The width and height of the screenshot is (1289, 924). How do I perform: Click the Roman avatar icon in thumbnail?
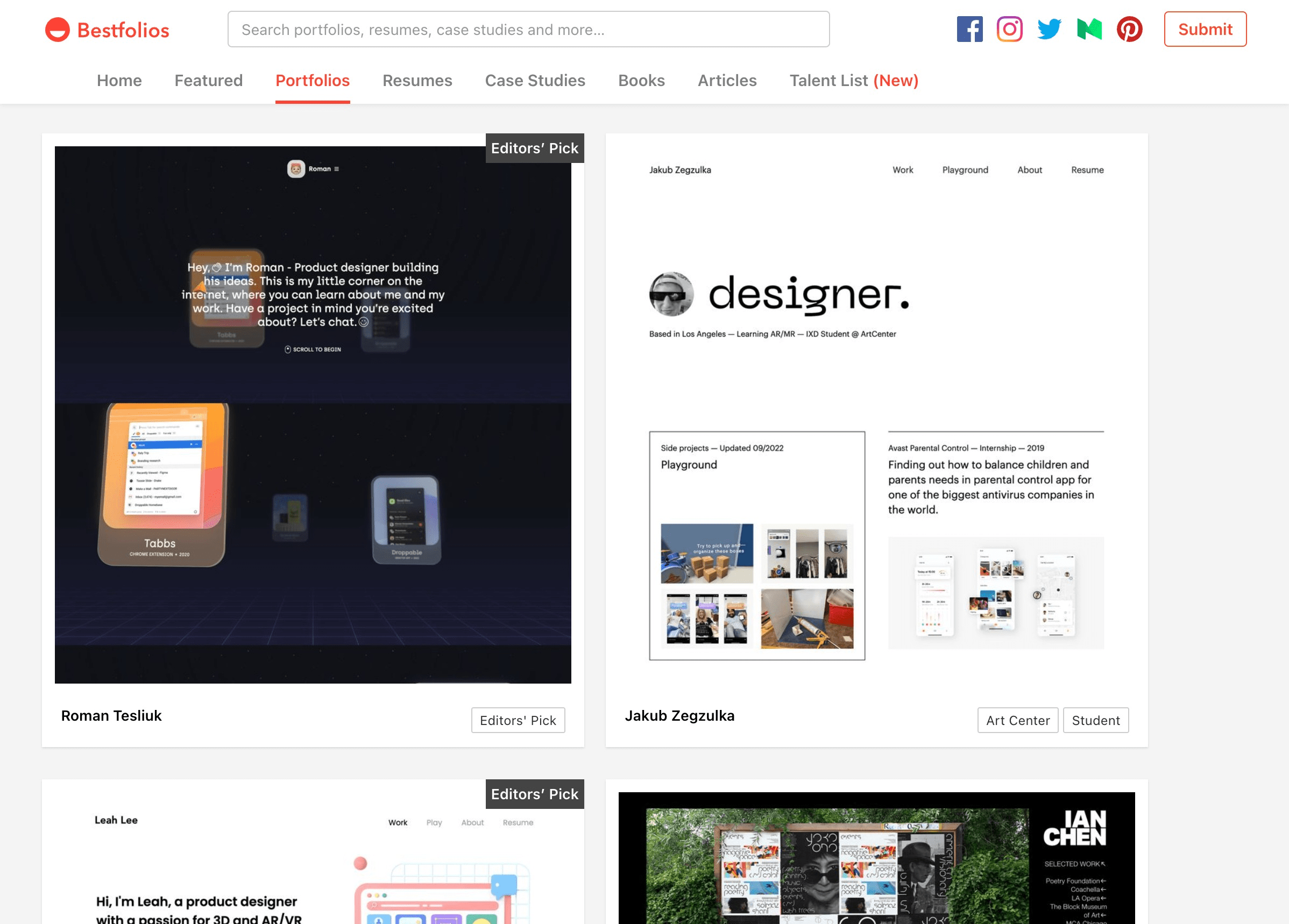295,169
